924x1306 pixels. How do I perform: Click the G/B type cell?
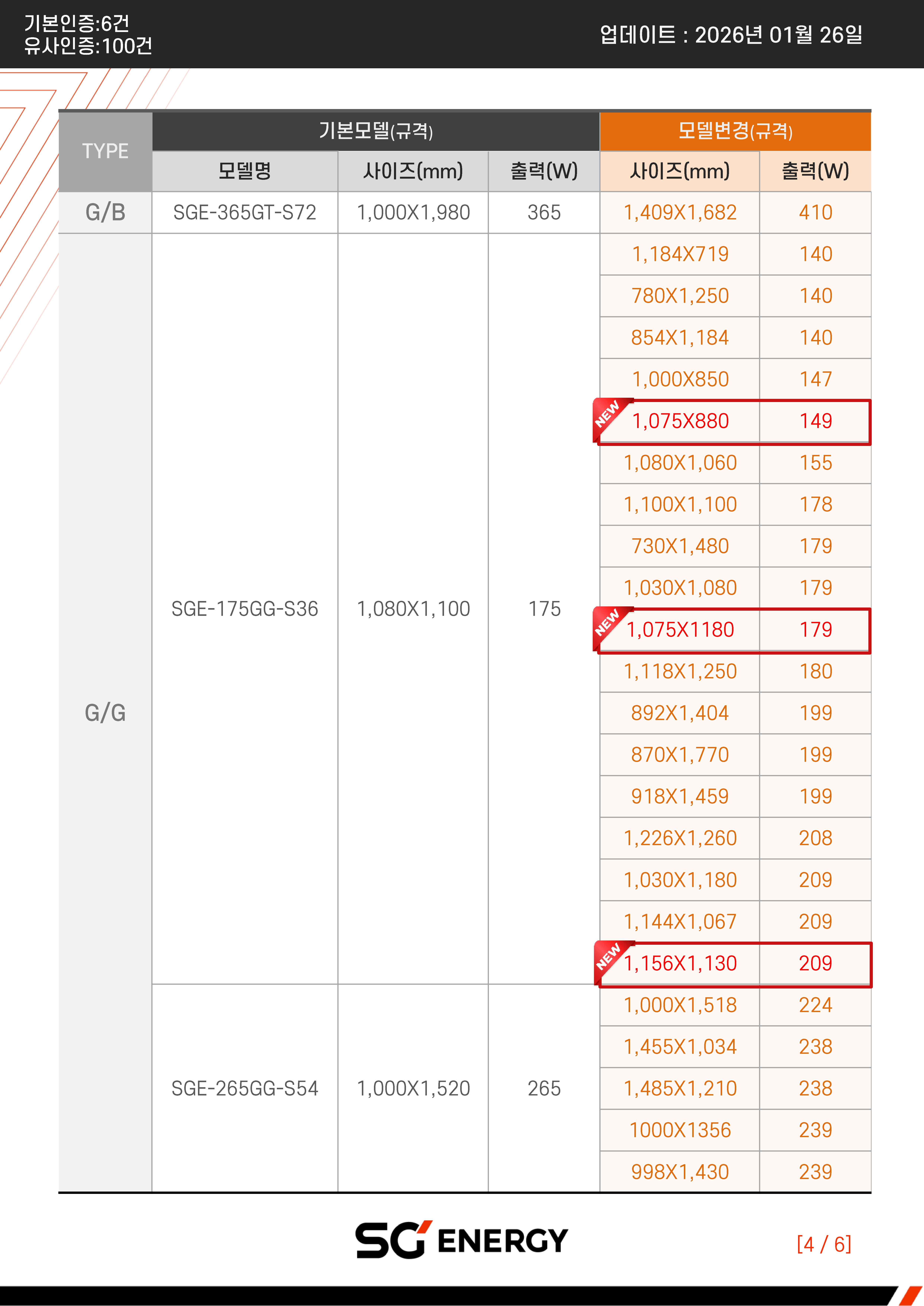[x=105, y=212]
